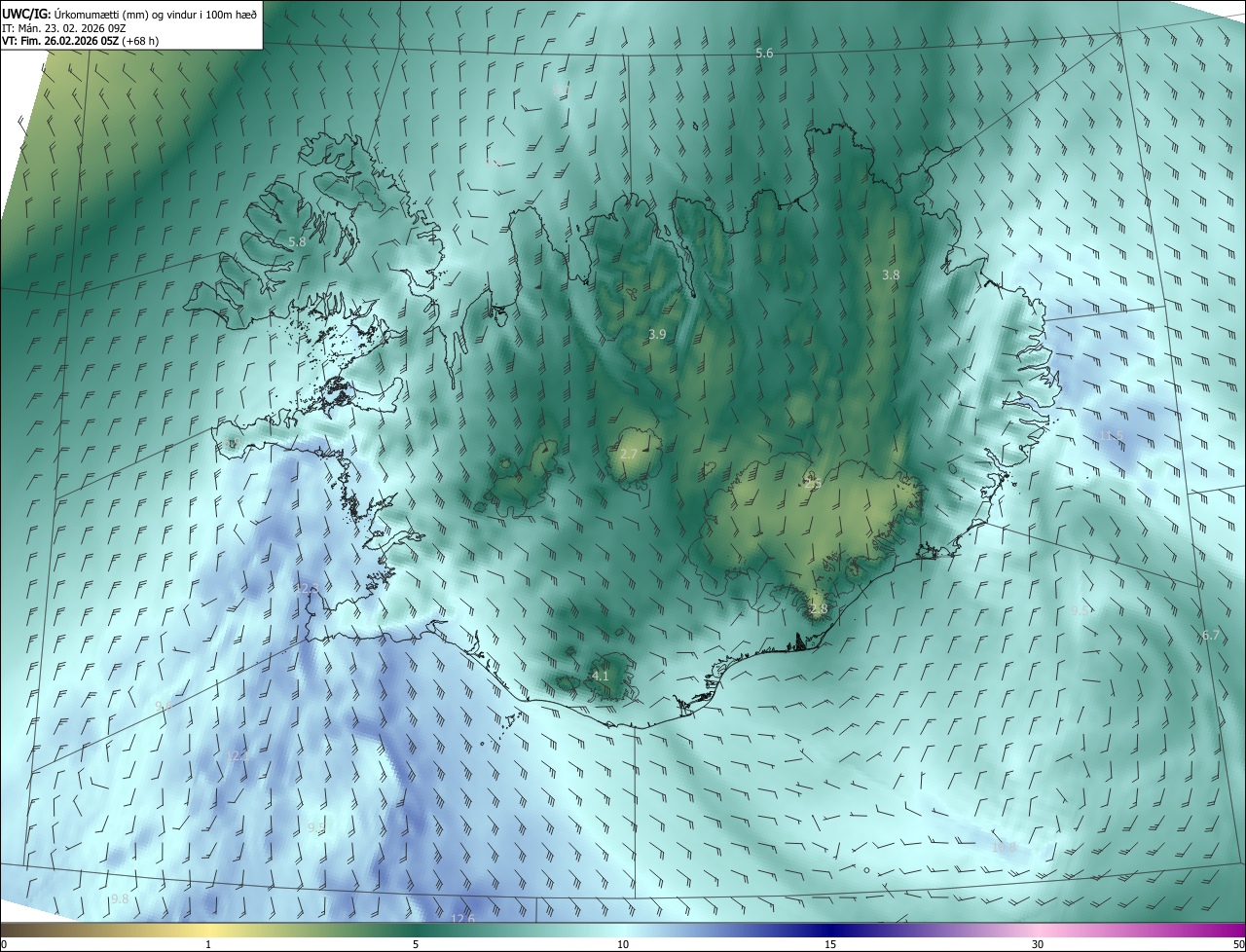Click the 3.8 value on the map

pyautogui.click(x=891, y=275)
